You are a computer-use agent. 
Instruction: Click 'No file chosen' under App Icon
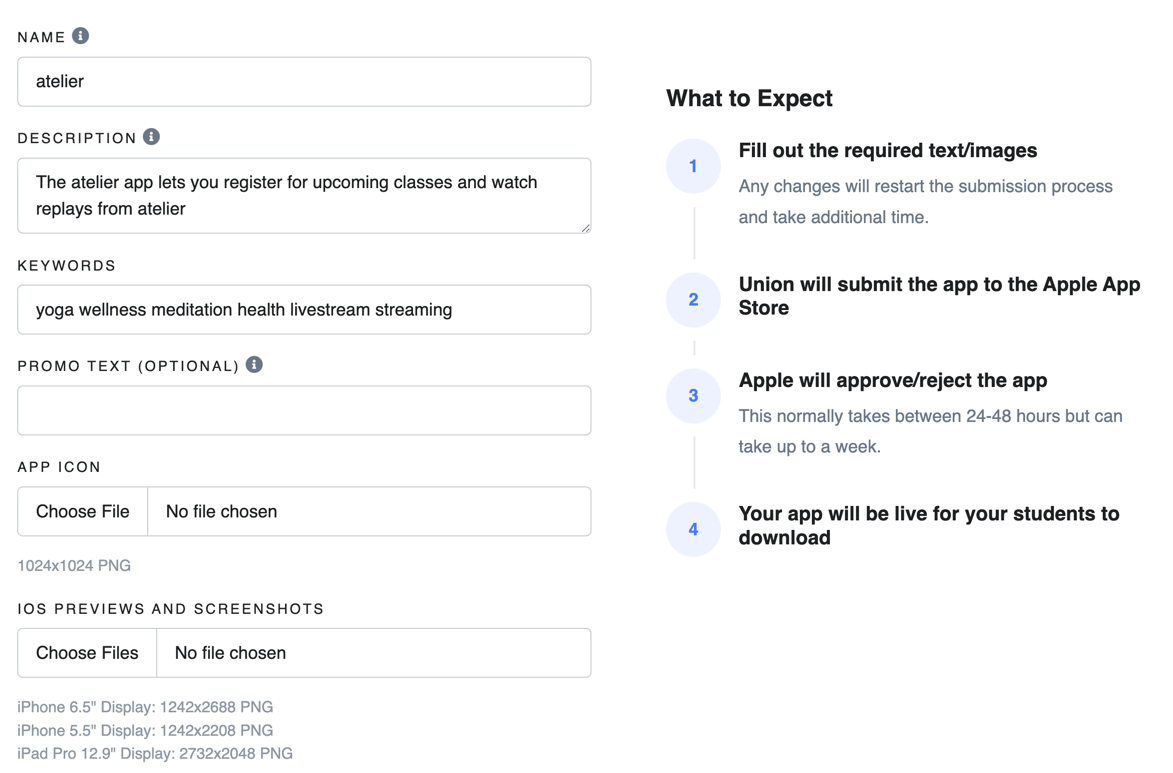(221, 512)
